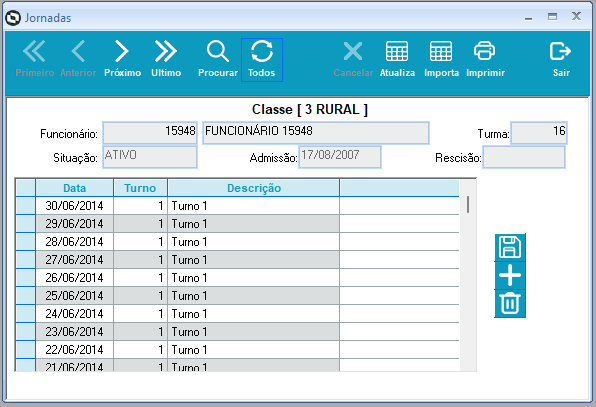Viewport: 596px width, 407px height.
Task: Click the Jornadas window logo icon
Action: pyautogui.click(x=13, y=18)
